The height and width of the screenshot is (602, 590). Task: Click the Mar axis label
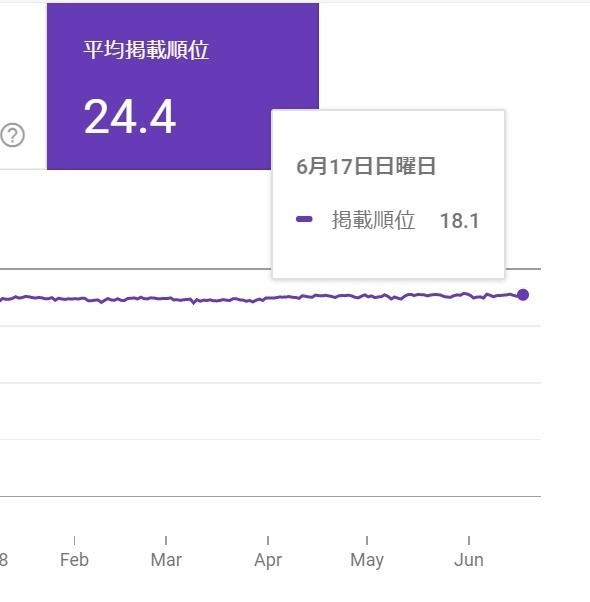click(166, 560)
